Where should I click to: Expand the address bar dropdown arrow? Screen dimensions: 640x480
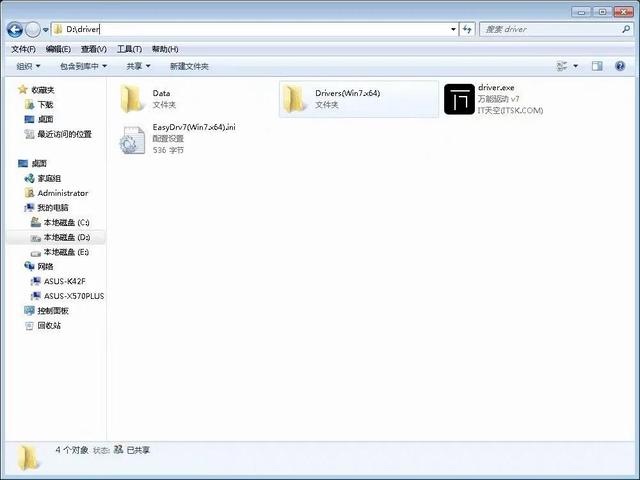453,29
